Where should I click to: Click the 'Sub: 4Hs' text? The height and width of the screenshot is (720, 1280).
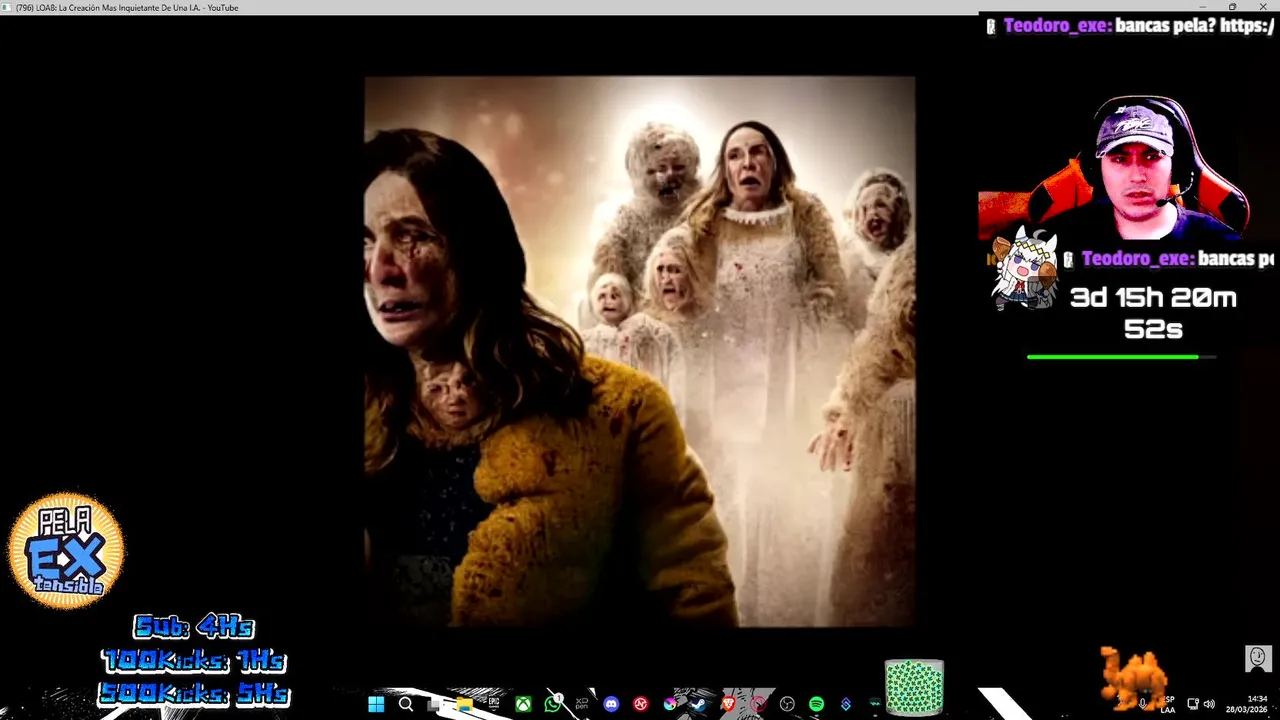[194, 627]
